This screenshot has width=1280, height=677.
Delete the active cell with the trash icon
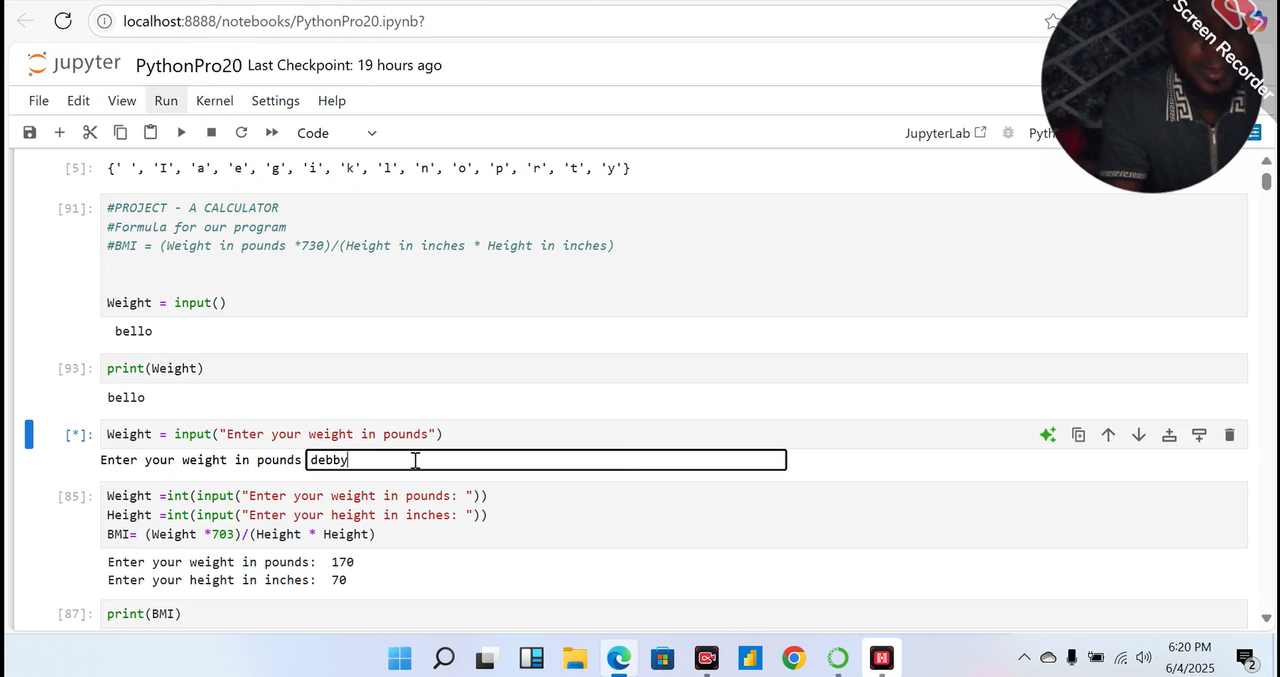(1229, 435)
